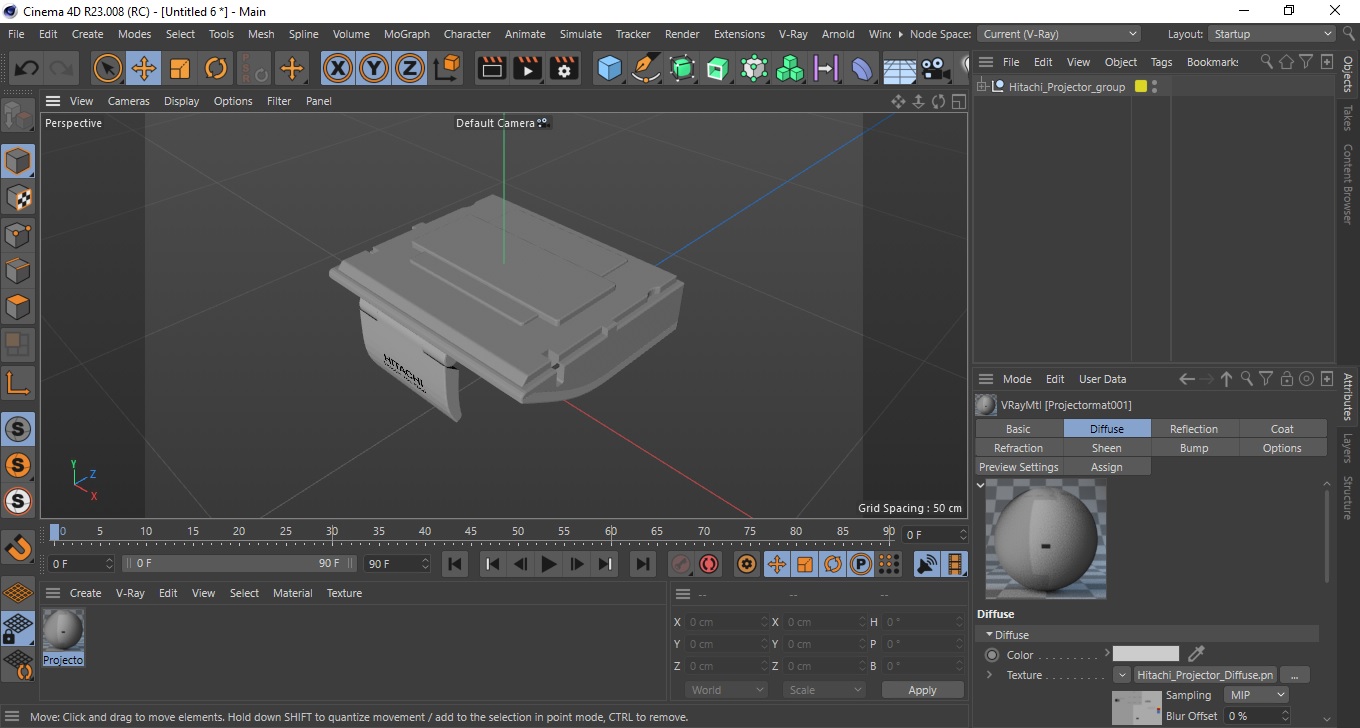Add a camera object

(936, 69)
